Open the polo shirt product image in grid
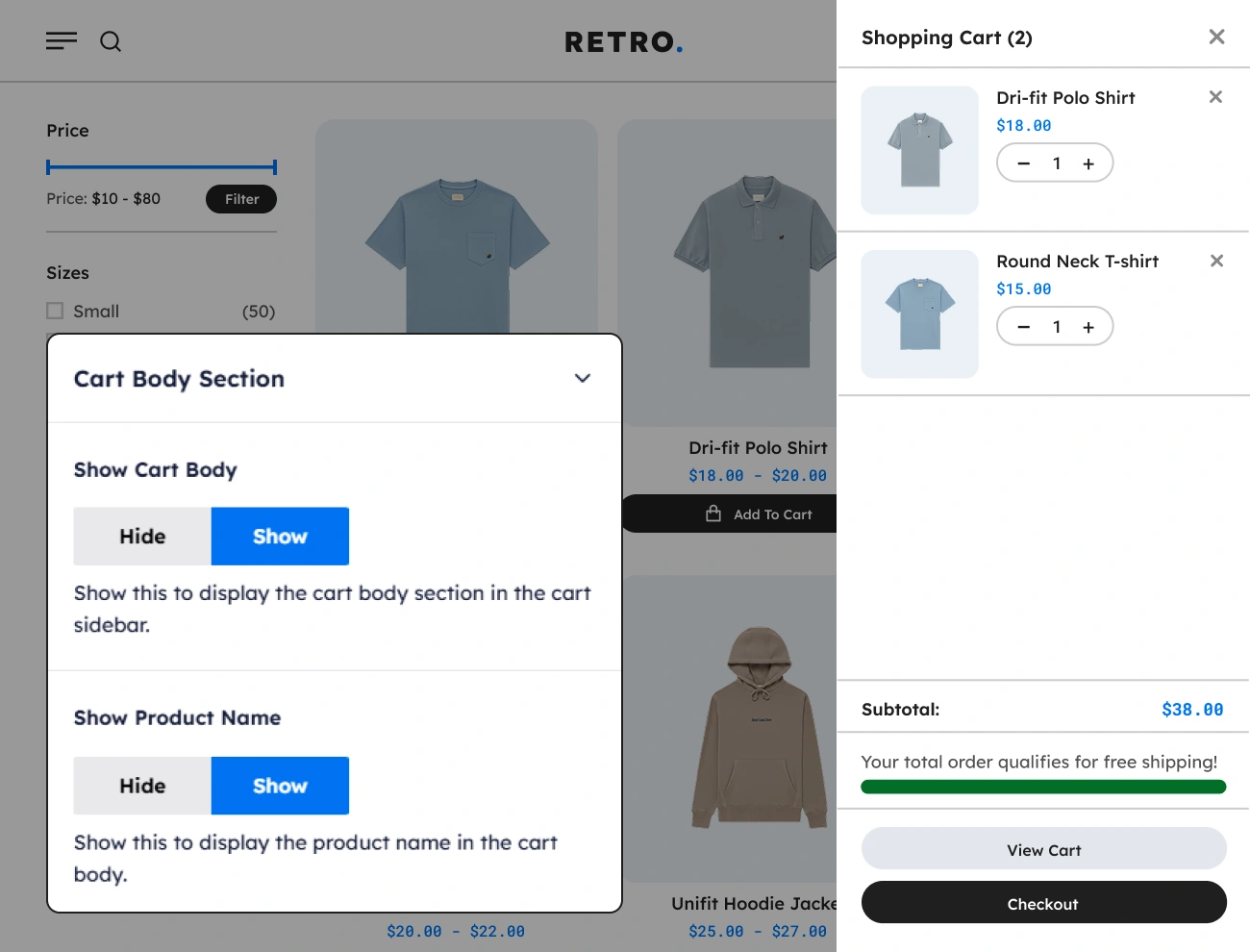Screen dimensions: 1250x952 [727, 273]
